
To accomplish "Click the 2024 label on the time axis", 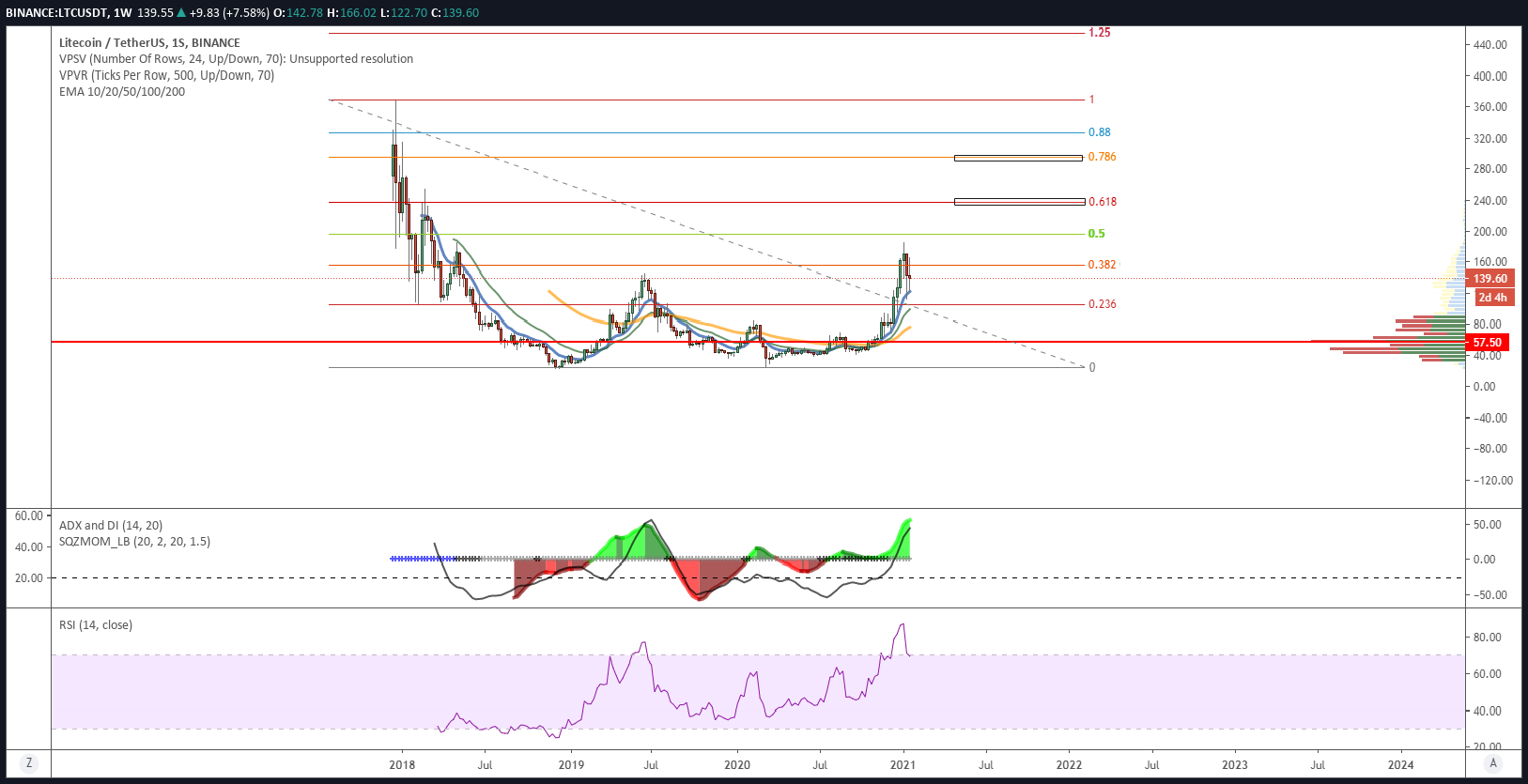I will pos(1401,764).
